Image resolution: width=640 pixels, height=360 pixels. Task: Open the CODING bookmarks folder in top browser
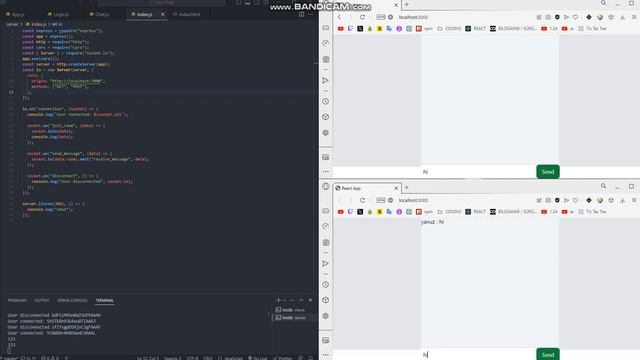pos(449,29)
